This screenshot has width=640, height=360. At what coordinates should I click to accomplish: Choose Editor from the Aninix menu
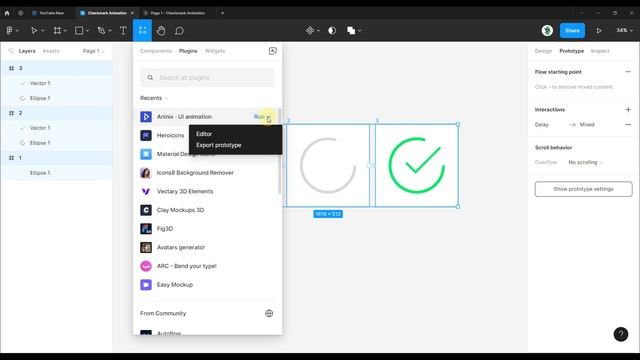coord(204,134)
